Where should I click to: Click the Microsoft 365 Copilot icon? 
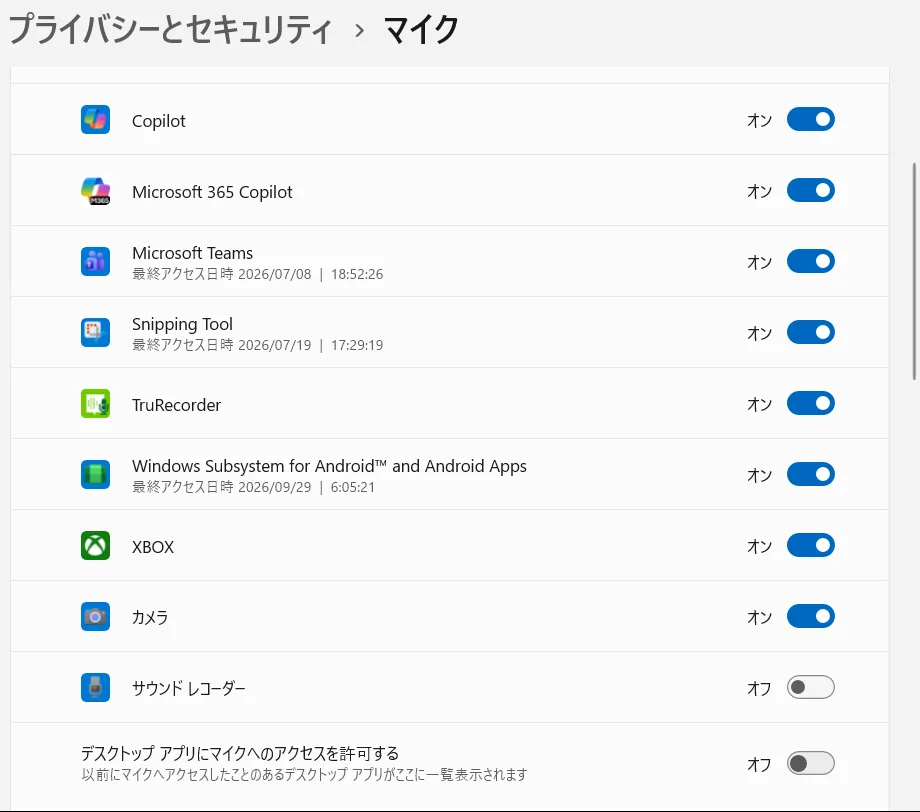coord(95,191)
